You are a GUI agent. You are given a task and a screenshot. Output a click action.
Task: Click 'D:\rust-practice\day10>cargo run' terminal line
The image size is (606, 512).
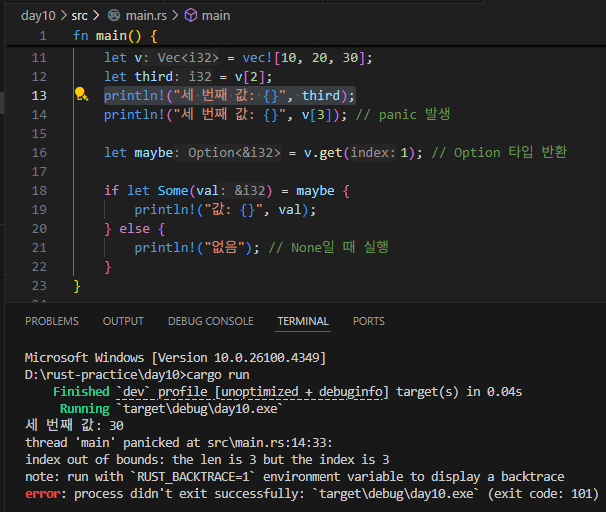tap(137, 375)
